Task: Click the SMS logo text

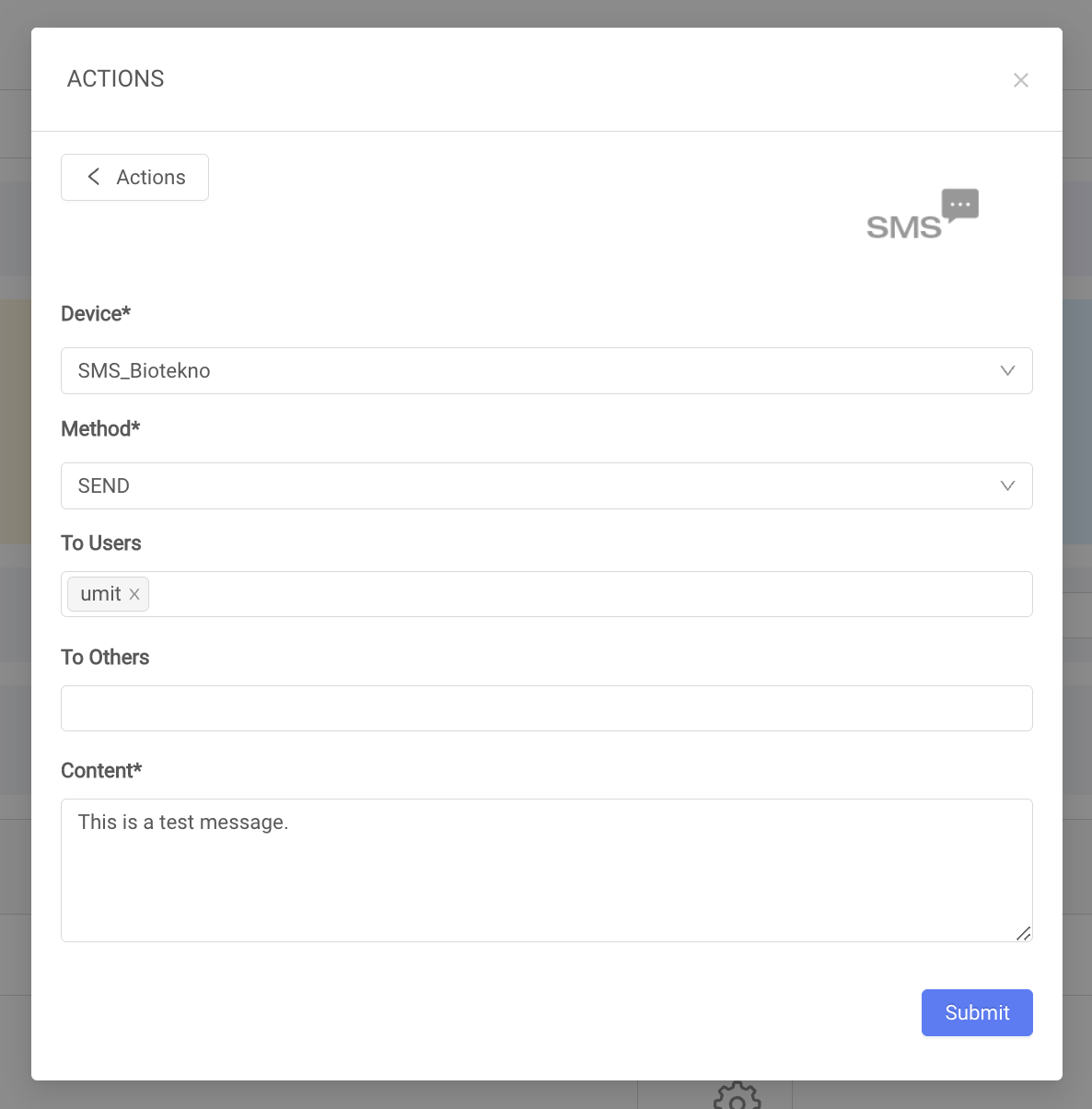Action: coord(903,228)
